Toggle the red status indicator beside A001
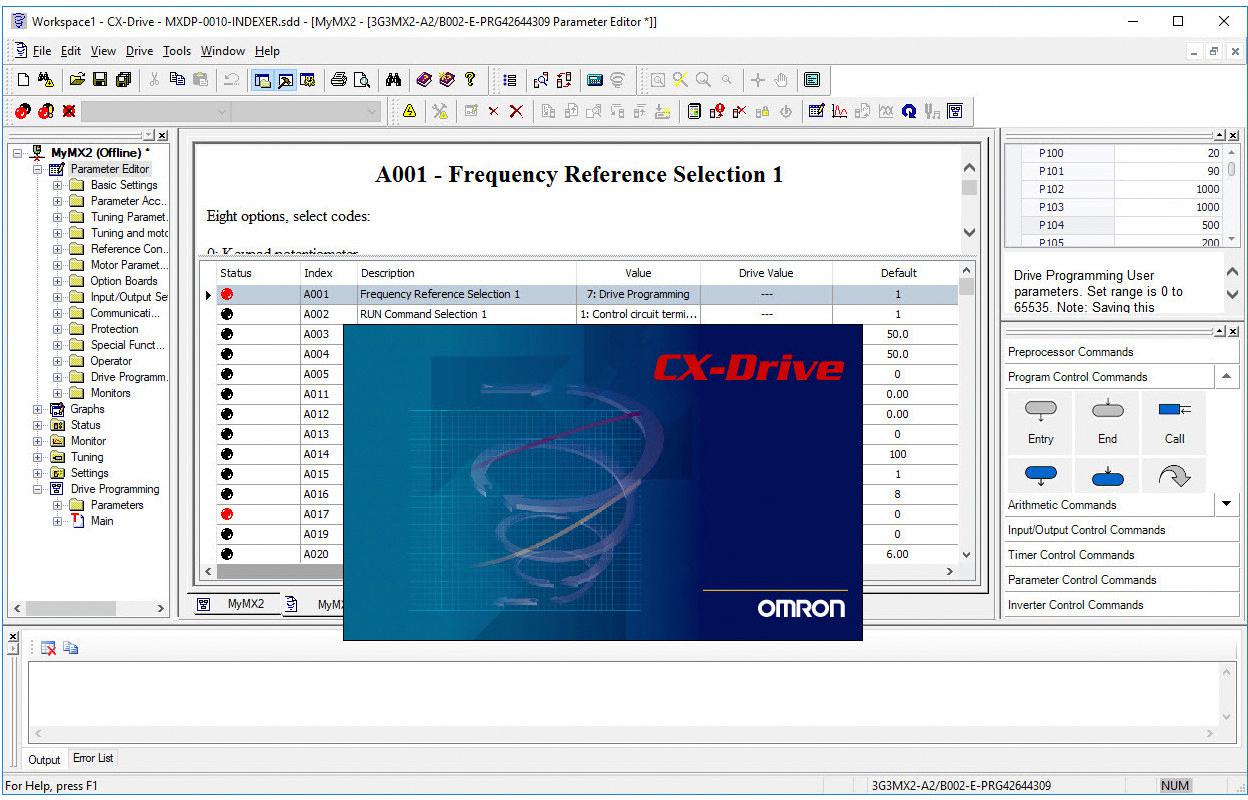The image size is (1248, 800). [228, 293]
